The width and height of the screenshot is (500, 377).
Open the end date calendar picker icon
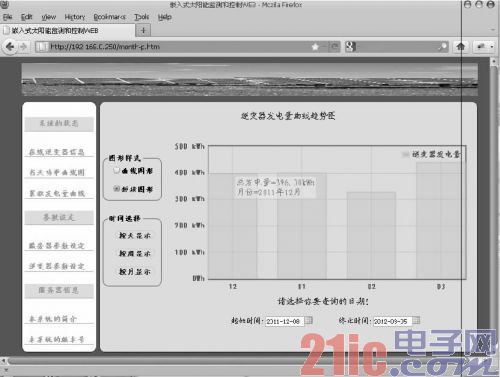click(416, 320)
